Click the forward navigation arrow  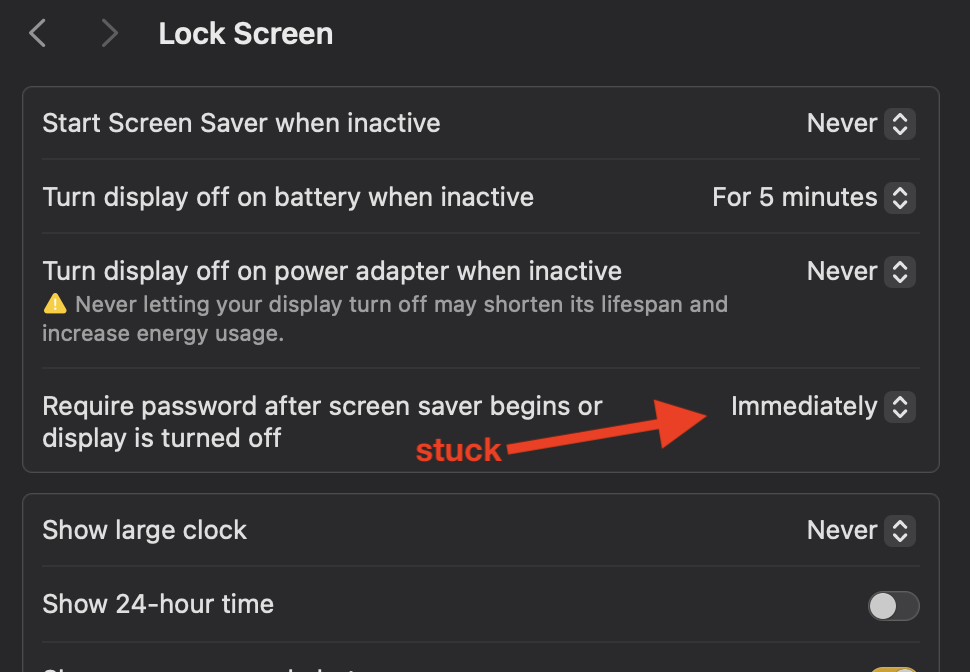109,32
